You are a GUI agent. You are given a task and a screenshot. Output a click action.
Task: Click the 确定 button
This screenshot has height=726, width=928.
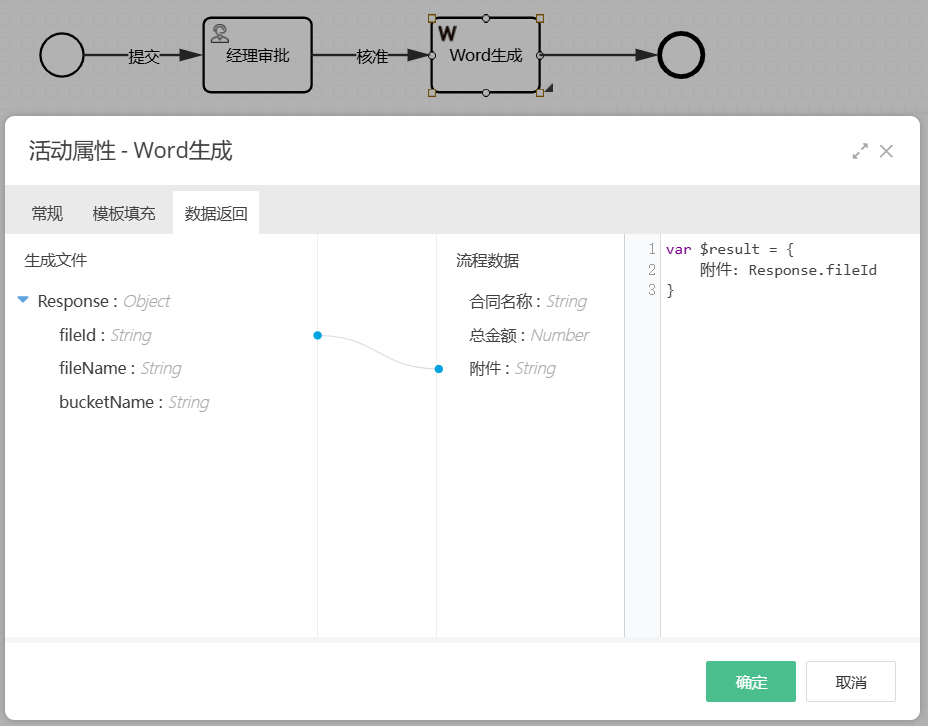[x=750, y=682]
